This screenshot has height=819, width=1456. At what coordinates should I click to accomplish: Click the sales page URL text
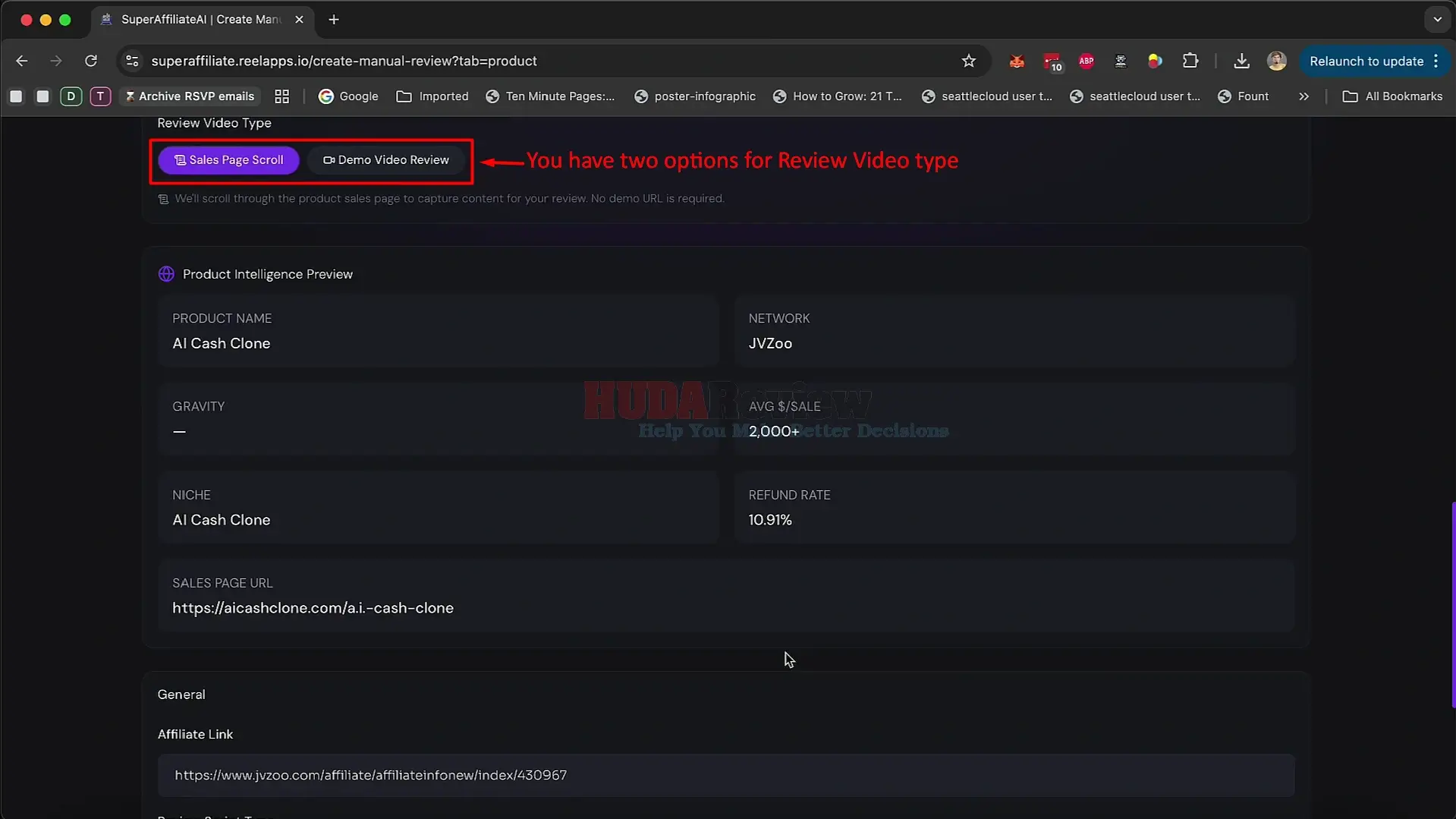click(x=313, y=608)
